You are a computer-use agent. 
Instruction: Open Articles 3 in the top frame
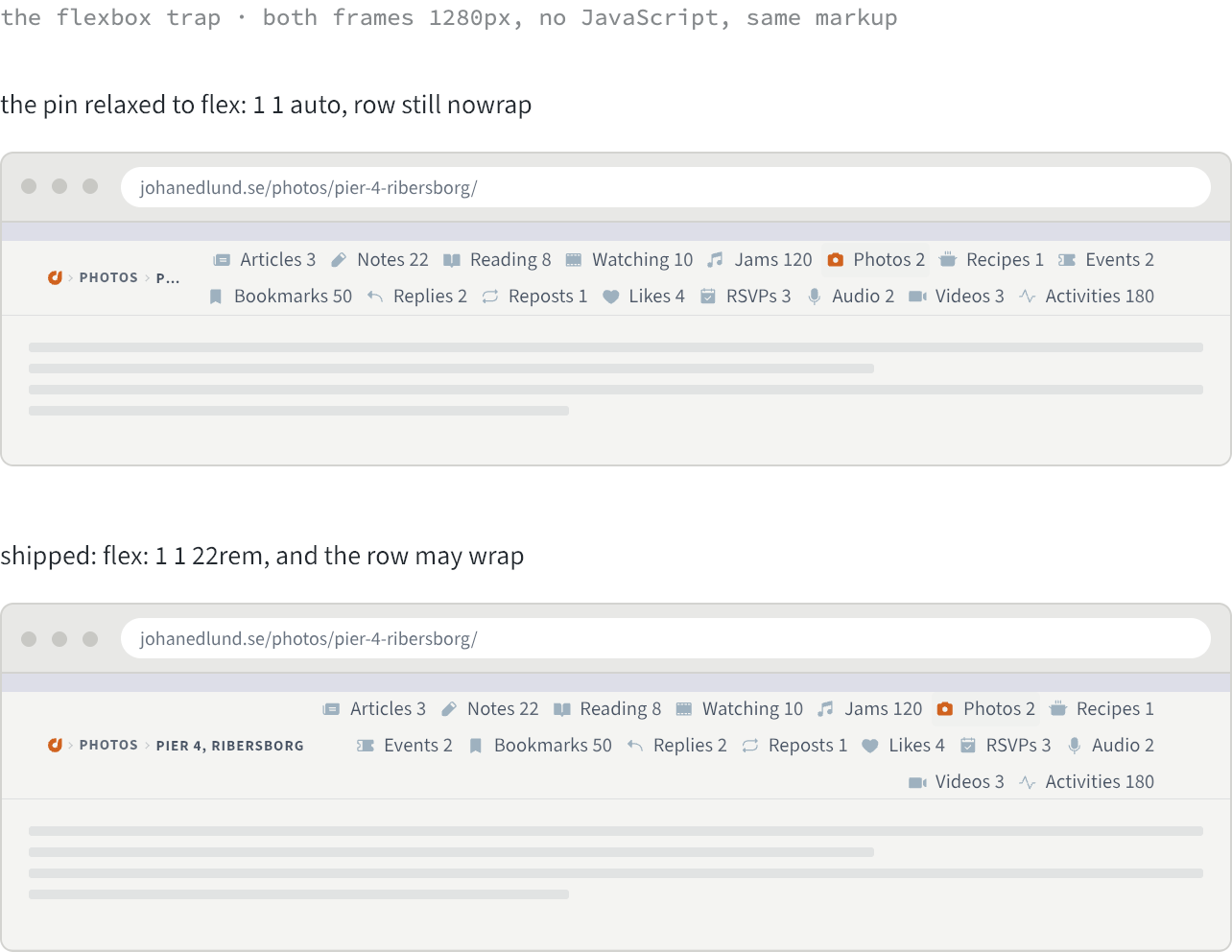click(x=264, y=260)
